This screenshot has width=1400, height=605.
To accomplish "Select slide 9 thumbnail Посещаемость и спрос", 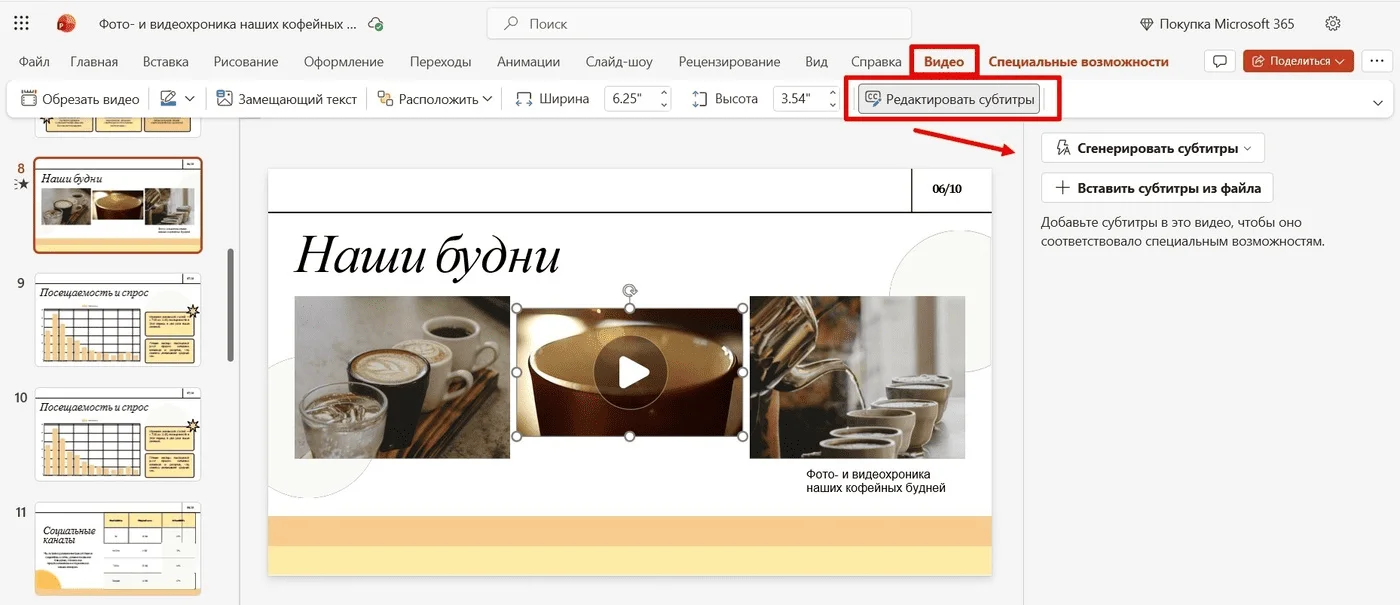I will pos(118,320).
